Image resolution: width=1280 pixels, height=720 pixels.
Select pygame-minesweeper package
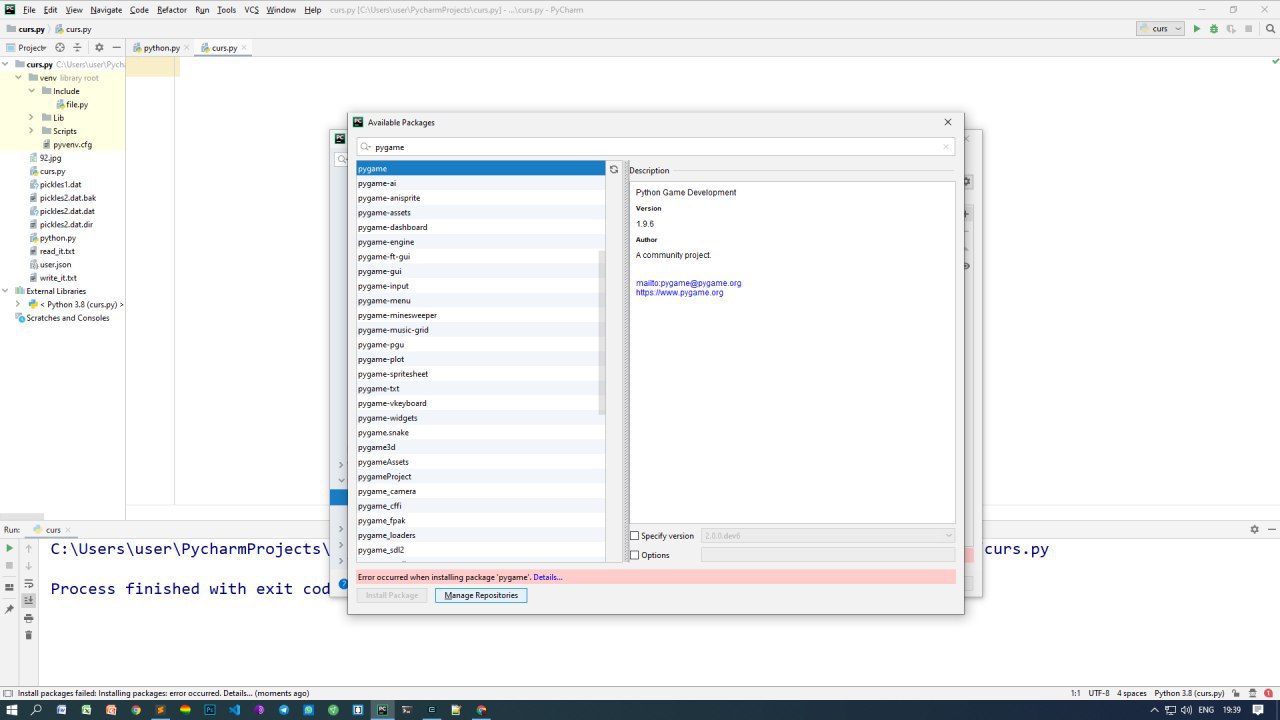(481, 315)
